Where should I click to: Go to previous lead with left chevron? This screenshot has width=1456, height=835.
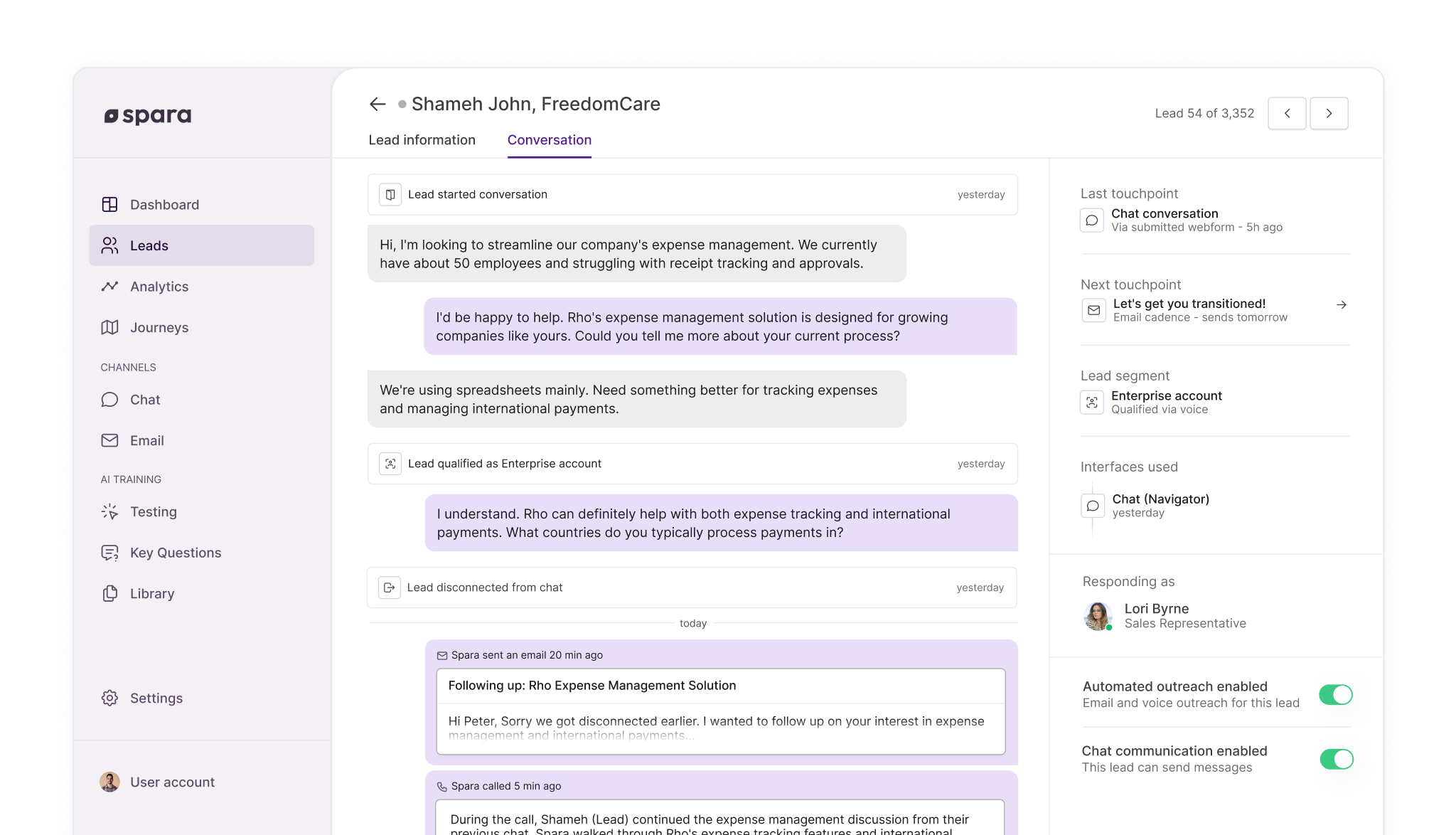[1287, 114]
